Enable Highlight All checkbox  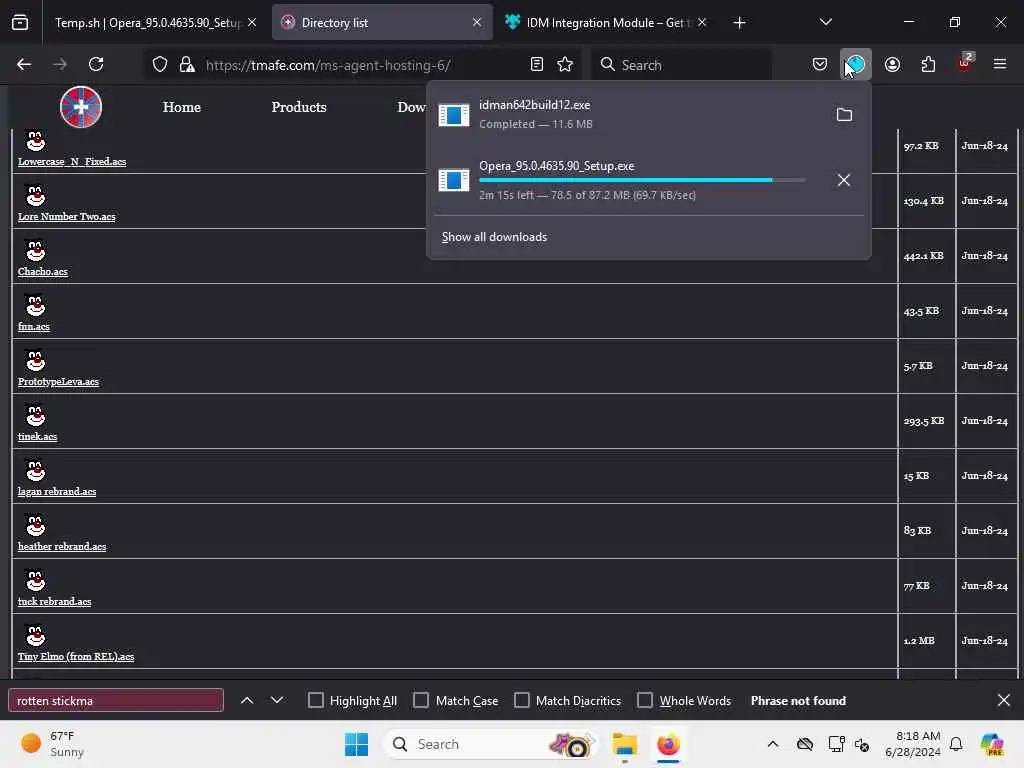point(315,700)
